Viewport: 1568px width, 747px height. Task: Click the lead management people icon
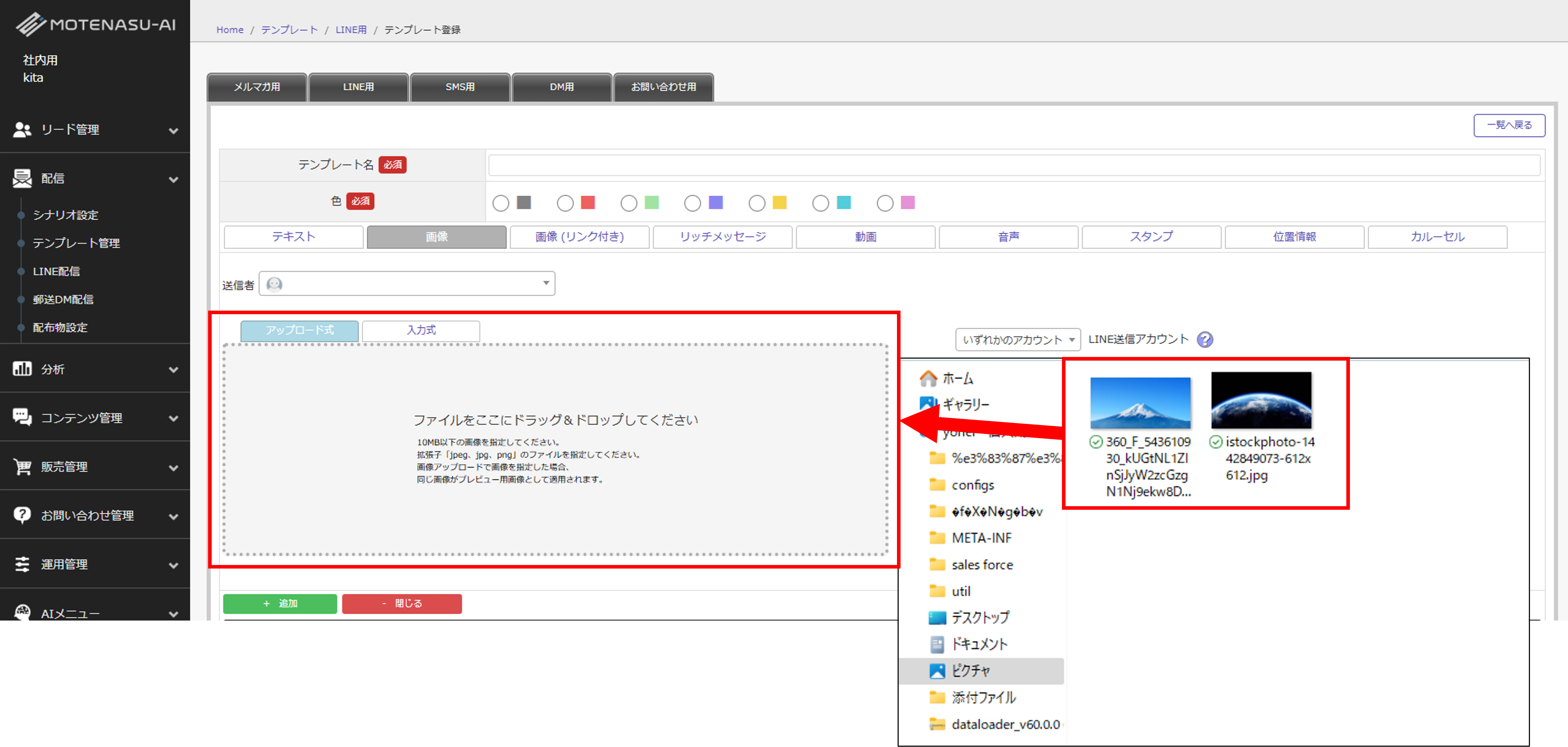pos(22,130)
